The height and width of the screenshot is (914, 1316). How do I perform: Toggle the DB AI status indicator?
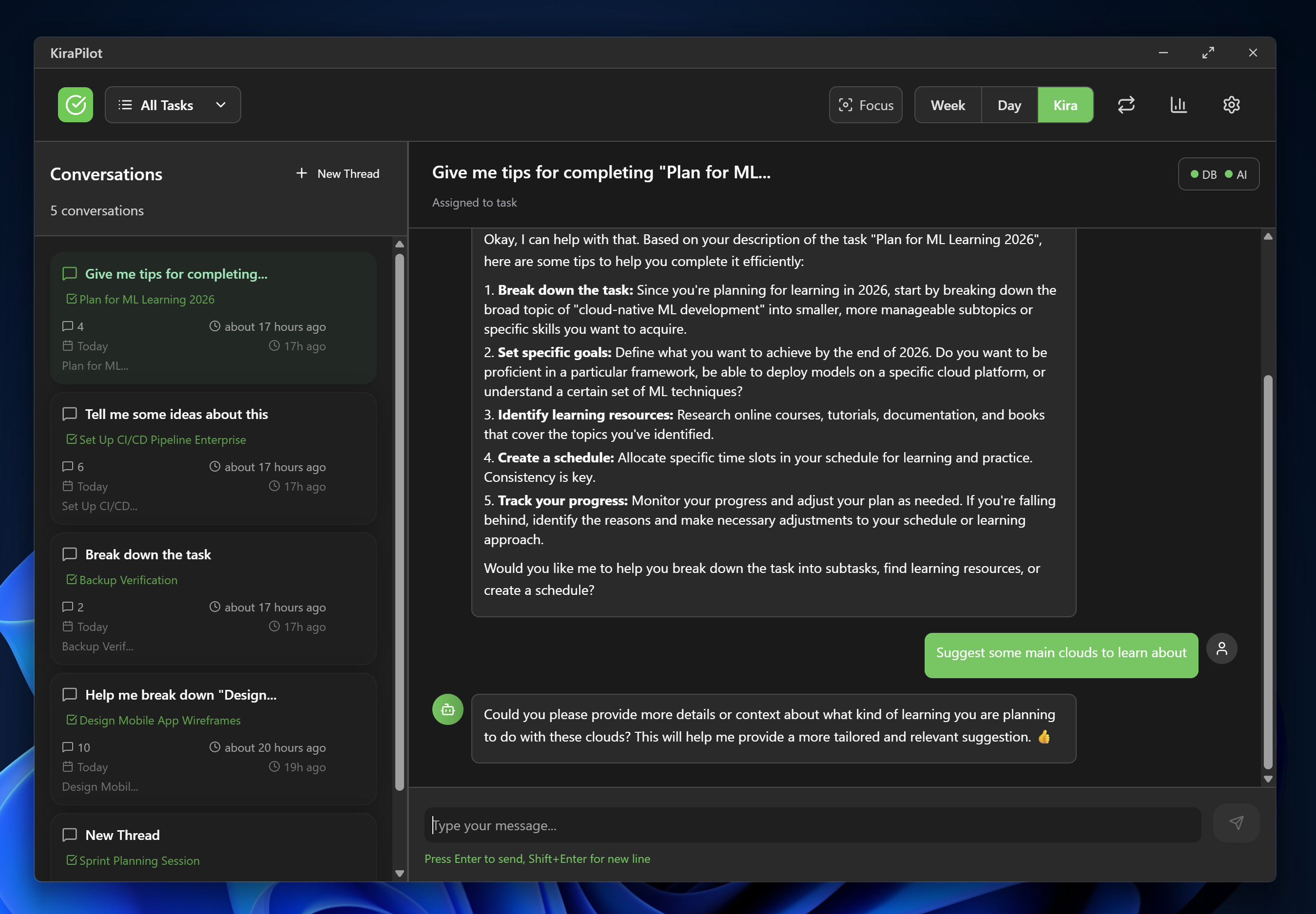pos(1218,174)
